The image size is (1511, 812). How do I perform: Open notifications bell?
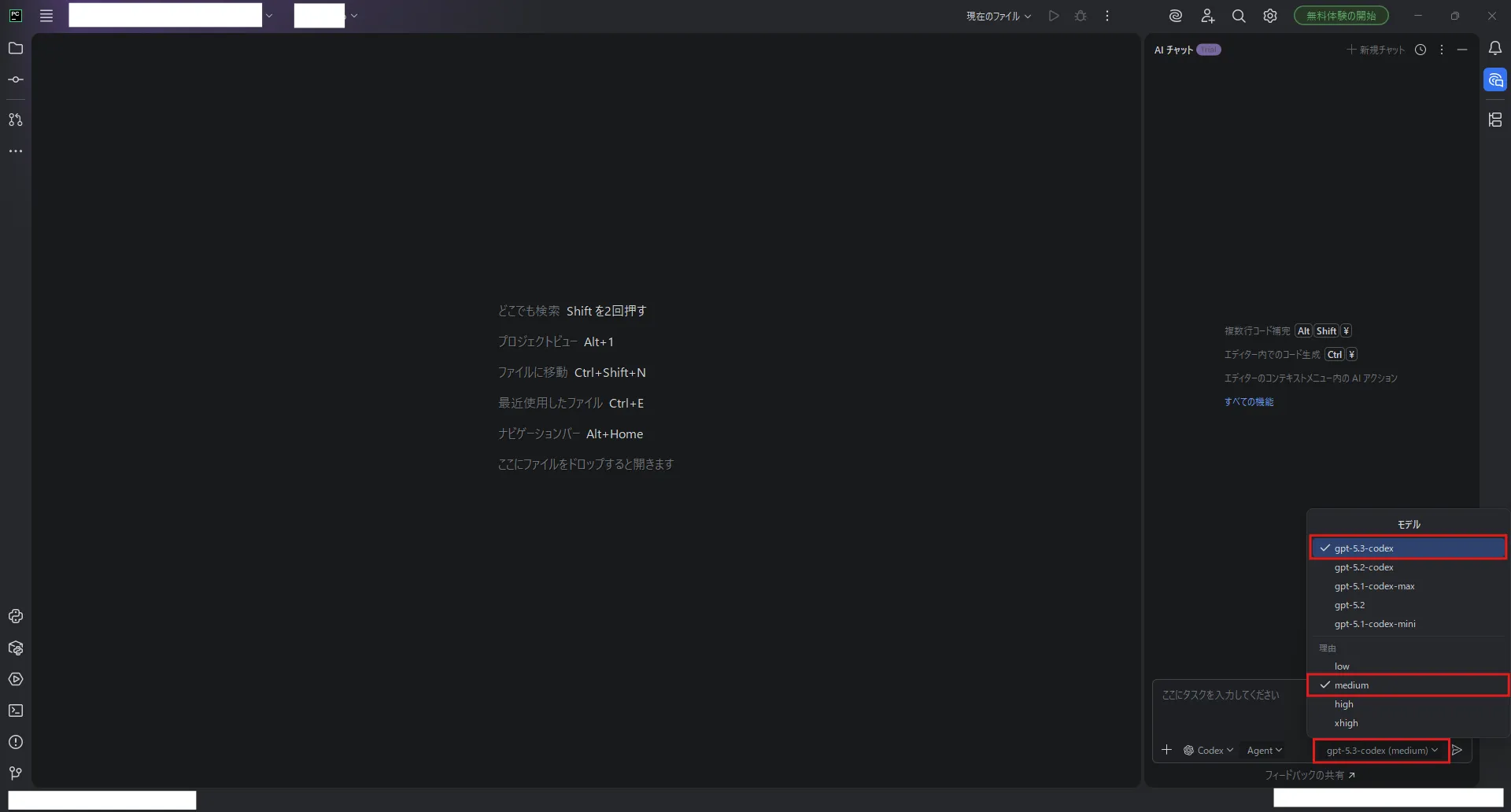[x=1495, y=48]
